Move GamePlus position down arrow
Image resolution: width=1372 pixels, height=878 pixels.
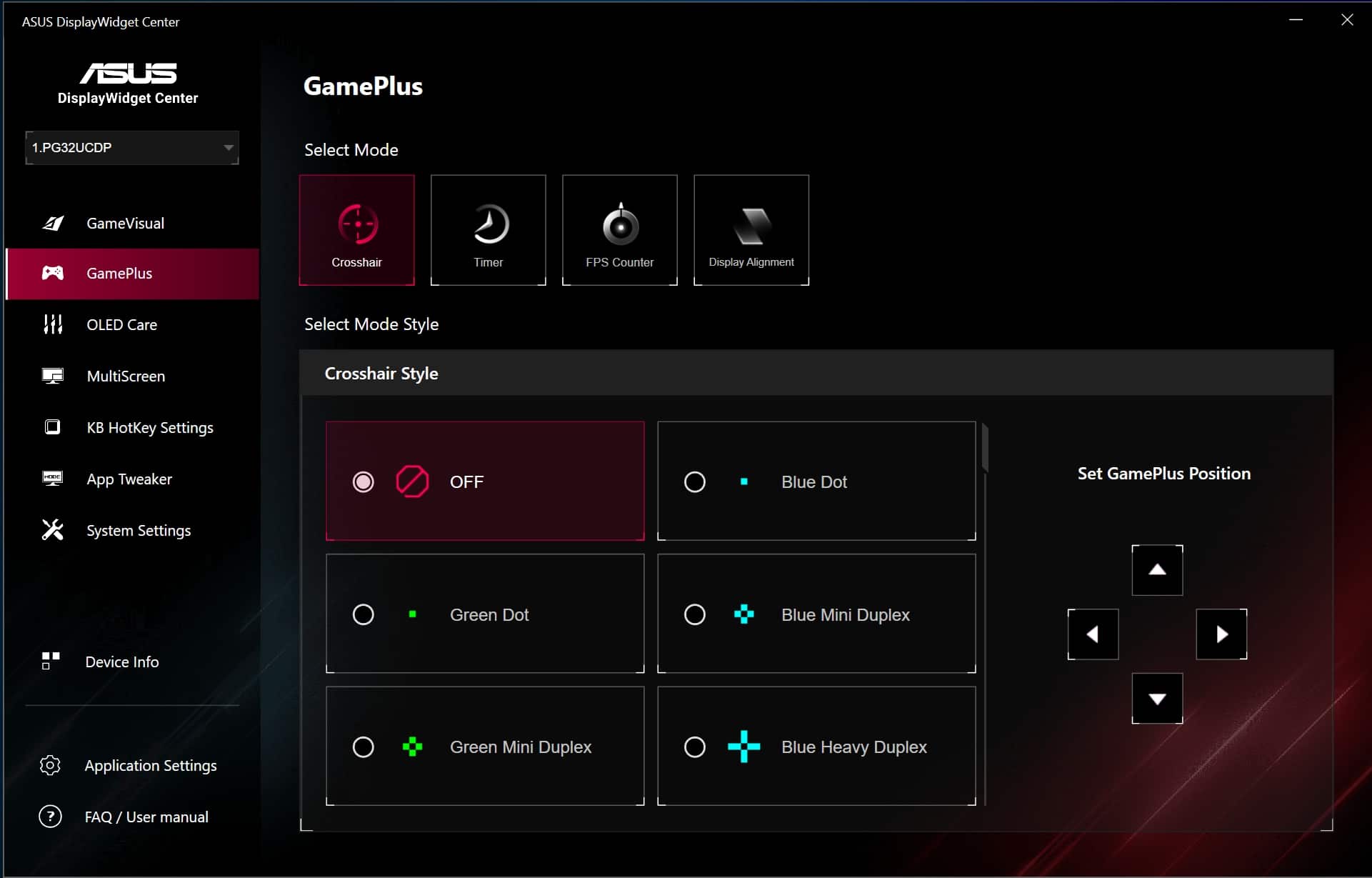1157,699
